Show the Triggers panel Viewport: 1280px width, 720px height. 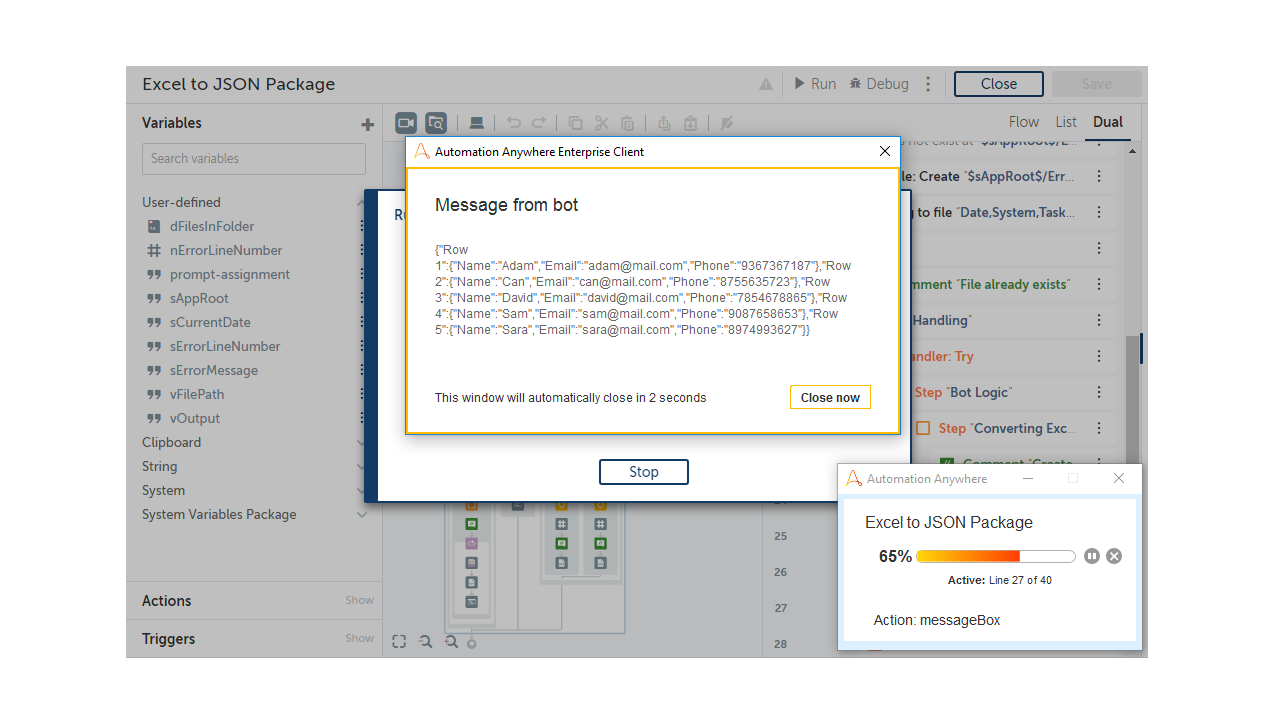(x=359, y=639)
